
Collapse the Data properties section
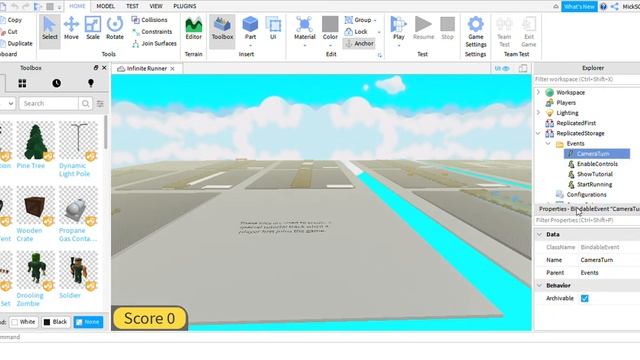540,234
